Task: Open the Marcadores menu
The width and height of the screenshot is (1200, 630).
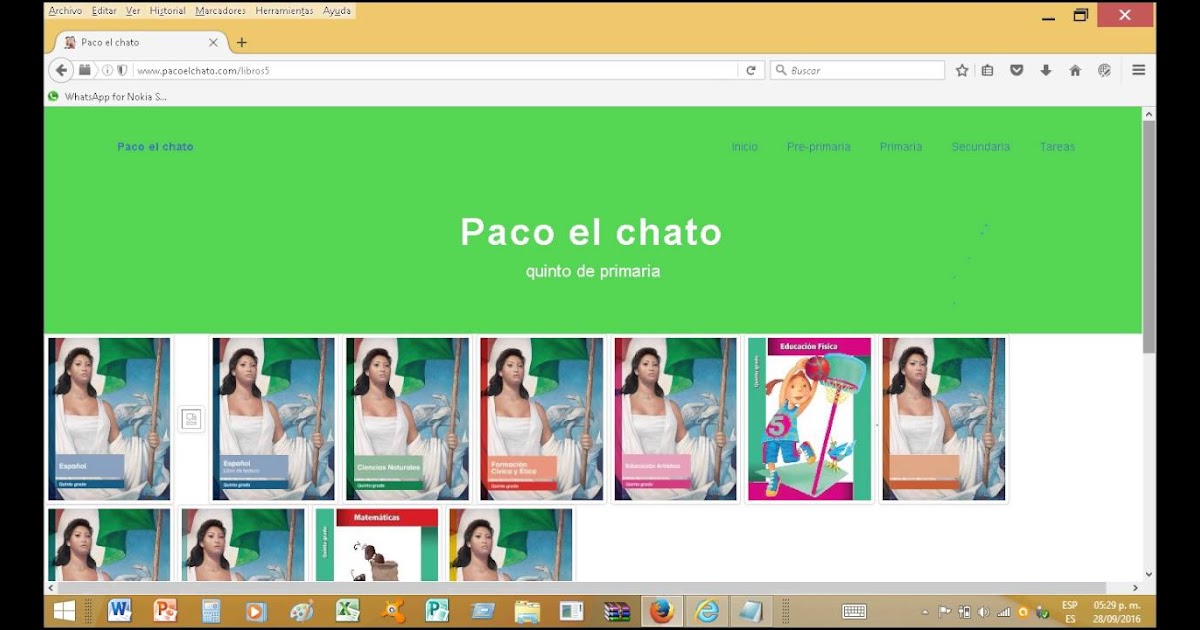Action: pyautogui.click(x=220, y=11)
